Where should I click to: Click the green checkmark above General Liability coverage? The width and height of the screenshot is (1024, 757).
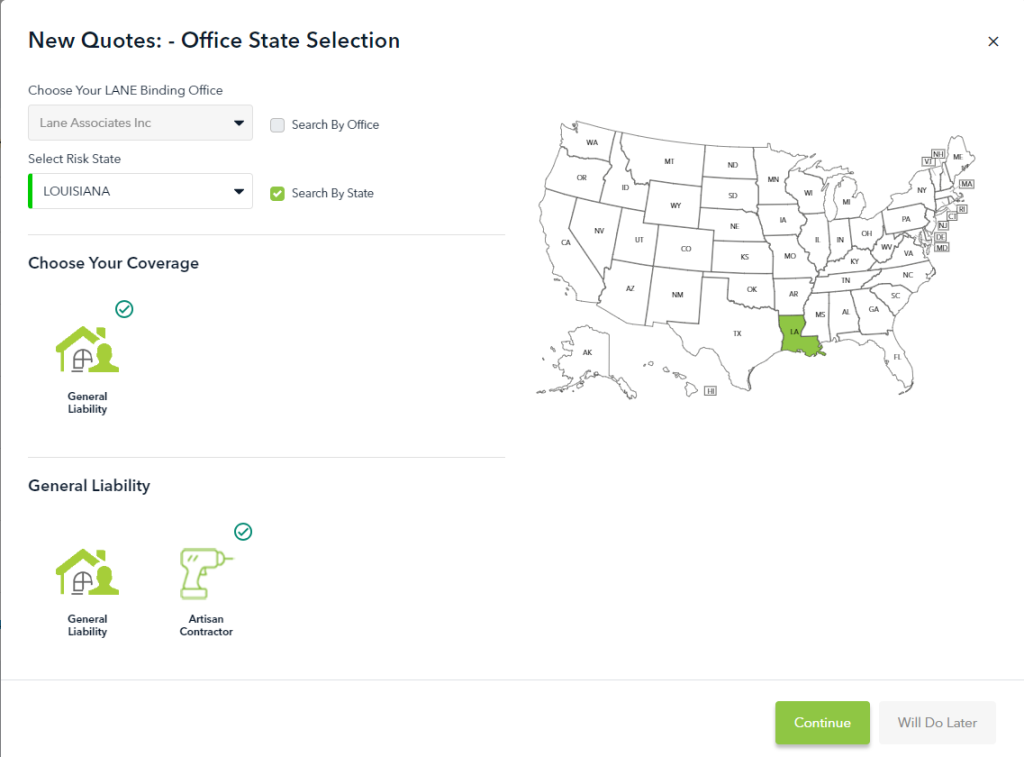[124, 309]
